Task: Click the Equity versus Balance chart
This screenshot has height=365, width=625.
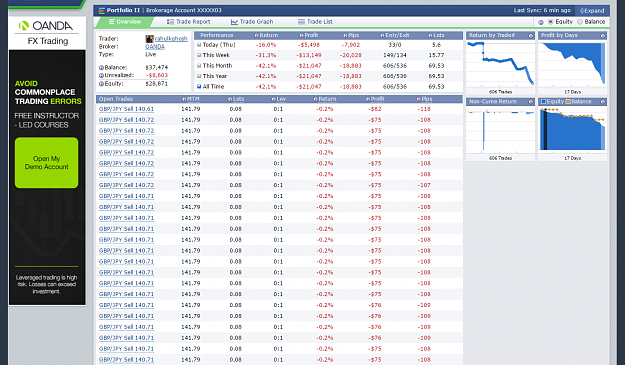Action: pyautogui.click(x=572, y=130)
